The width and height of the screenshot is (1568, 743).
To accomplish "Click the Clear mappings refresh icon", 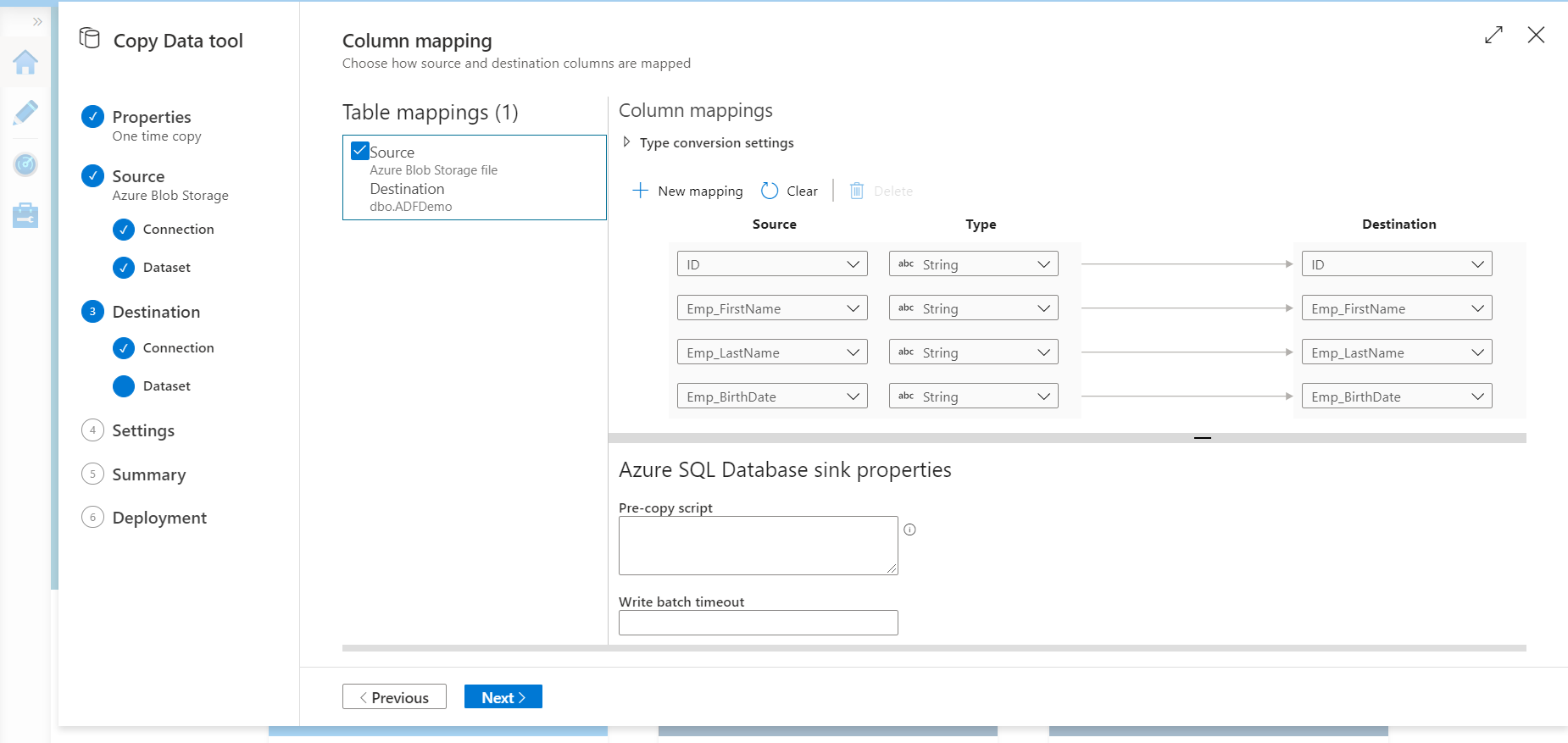I will 770,191.
